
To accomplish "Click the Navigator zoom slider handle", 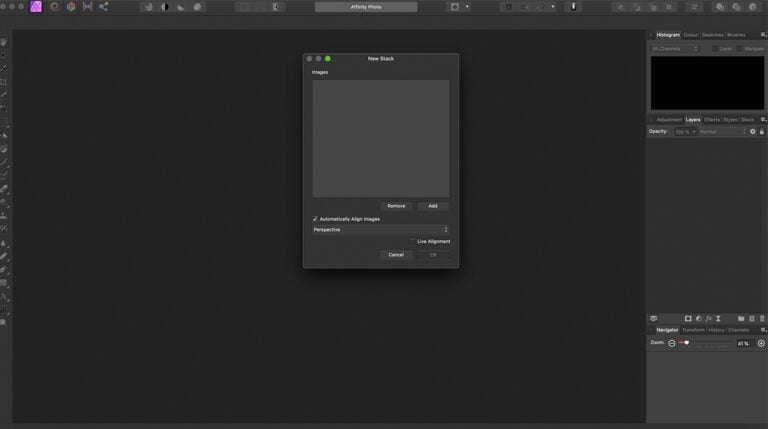I will 687,343.
